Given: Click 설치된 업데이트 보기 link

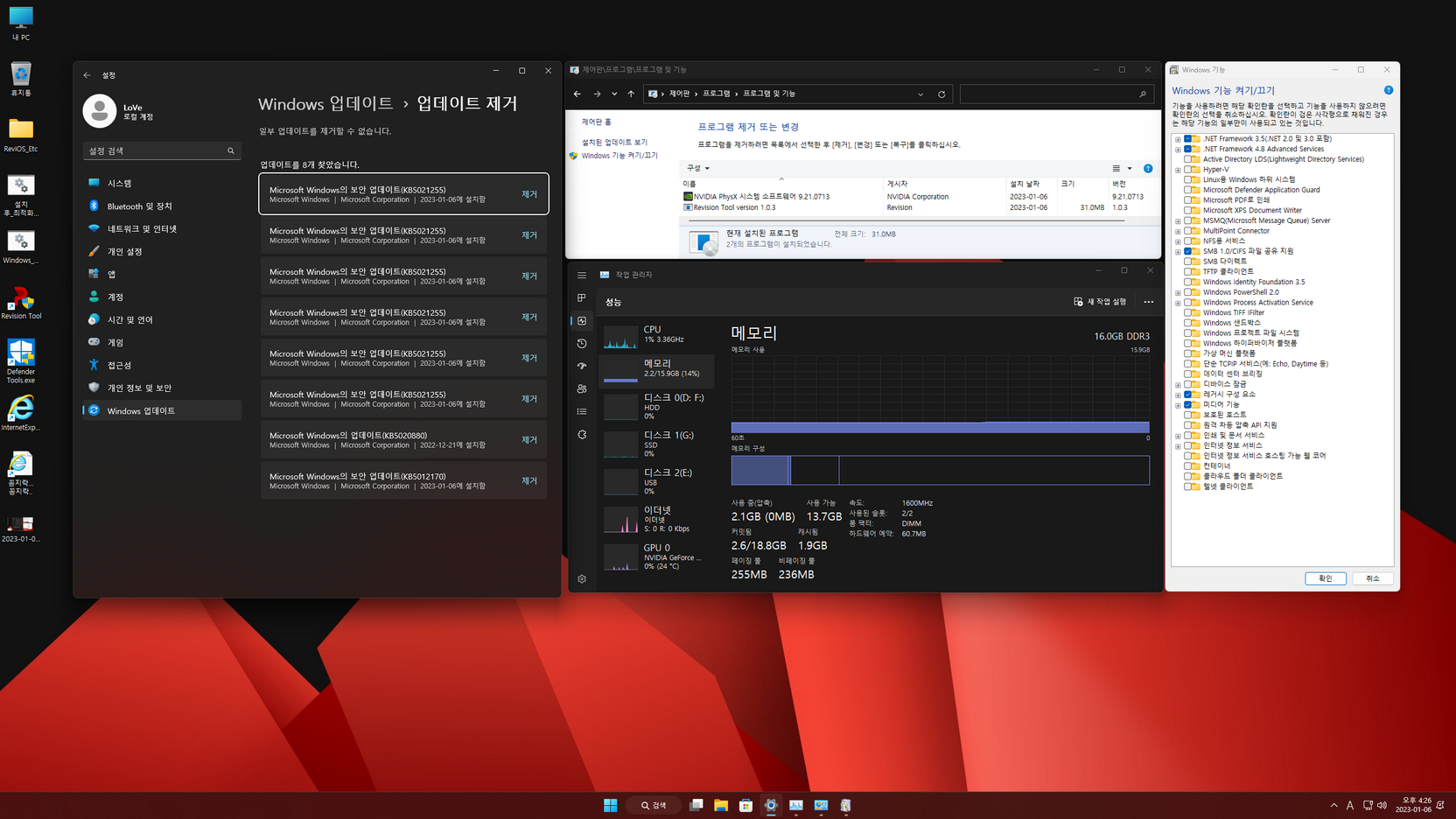Looking at the screenshot, I should (x=614, y=142).
